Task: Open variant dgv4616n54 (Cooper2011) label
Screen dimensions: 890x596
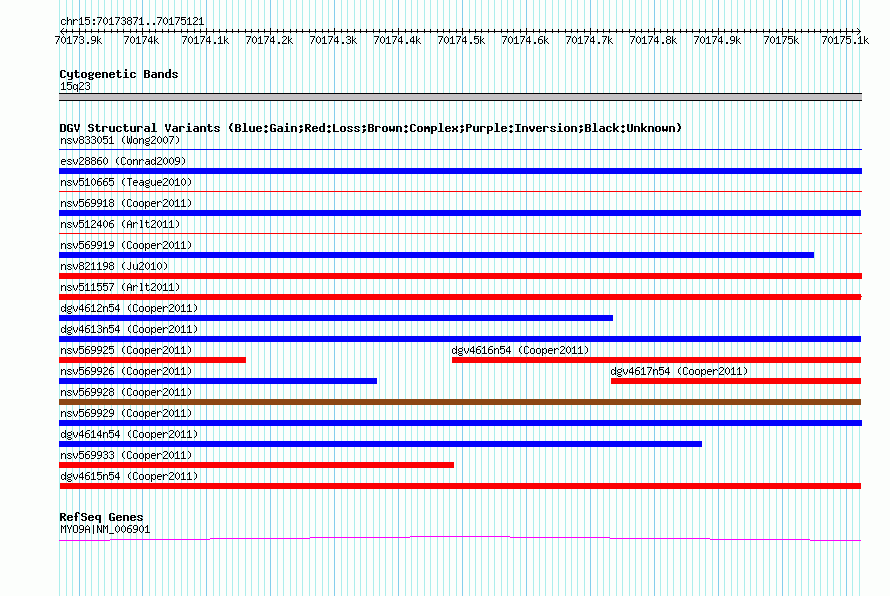Action: 520,350
